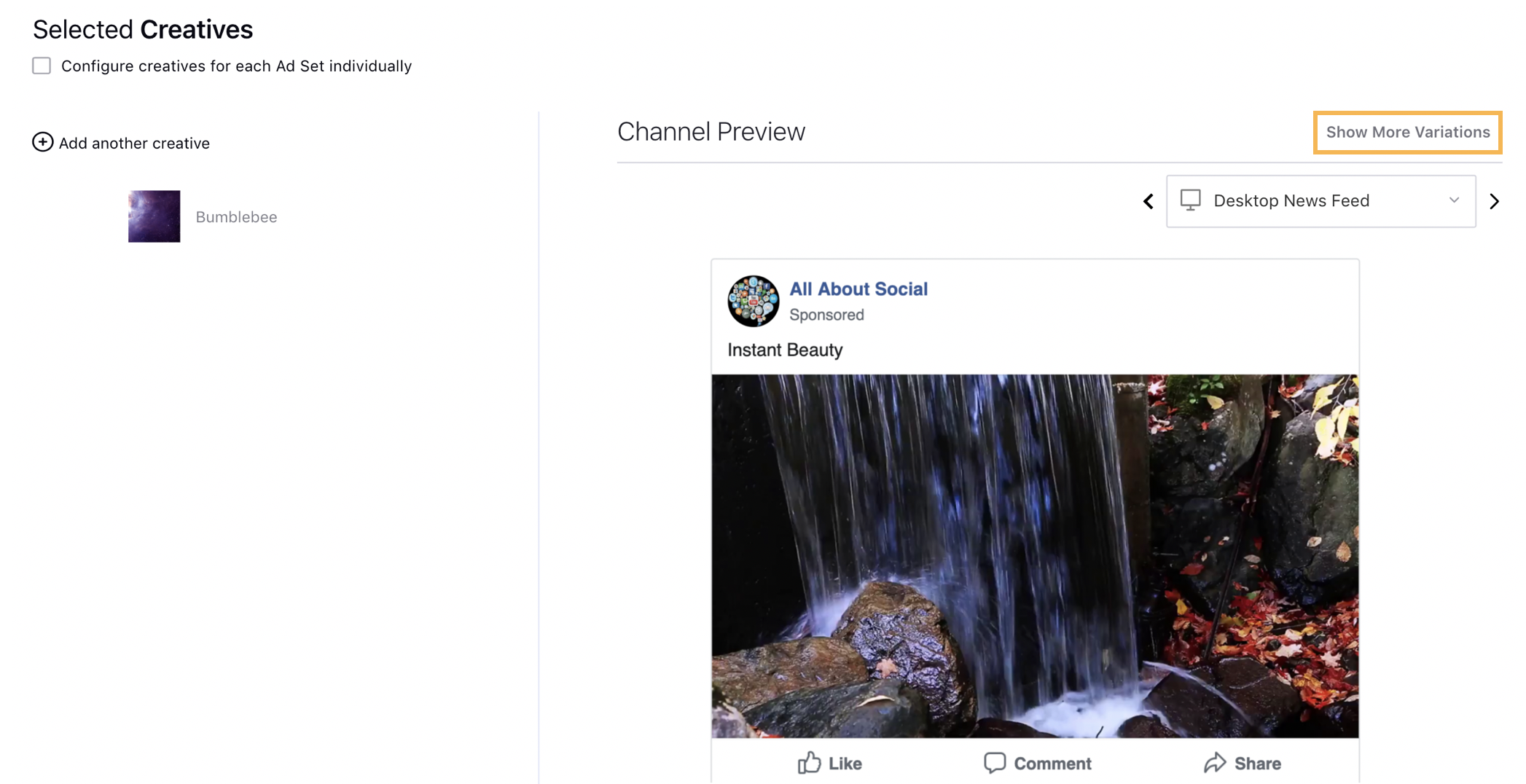Go to next channel preview arrow
This screenshot has width=1526, height=784.
(1495, 201)
